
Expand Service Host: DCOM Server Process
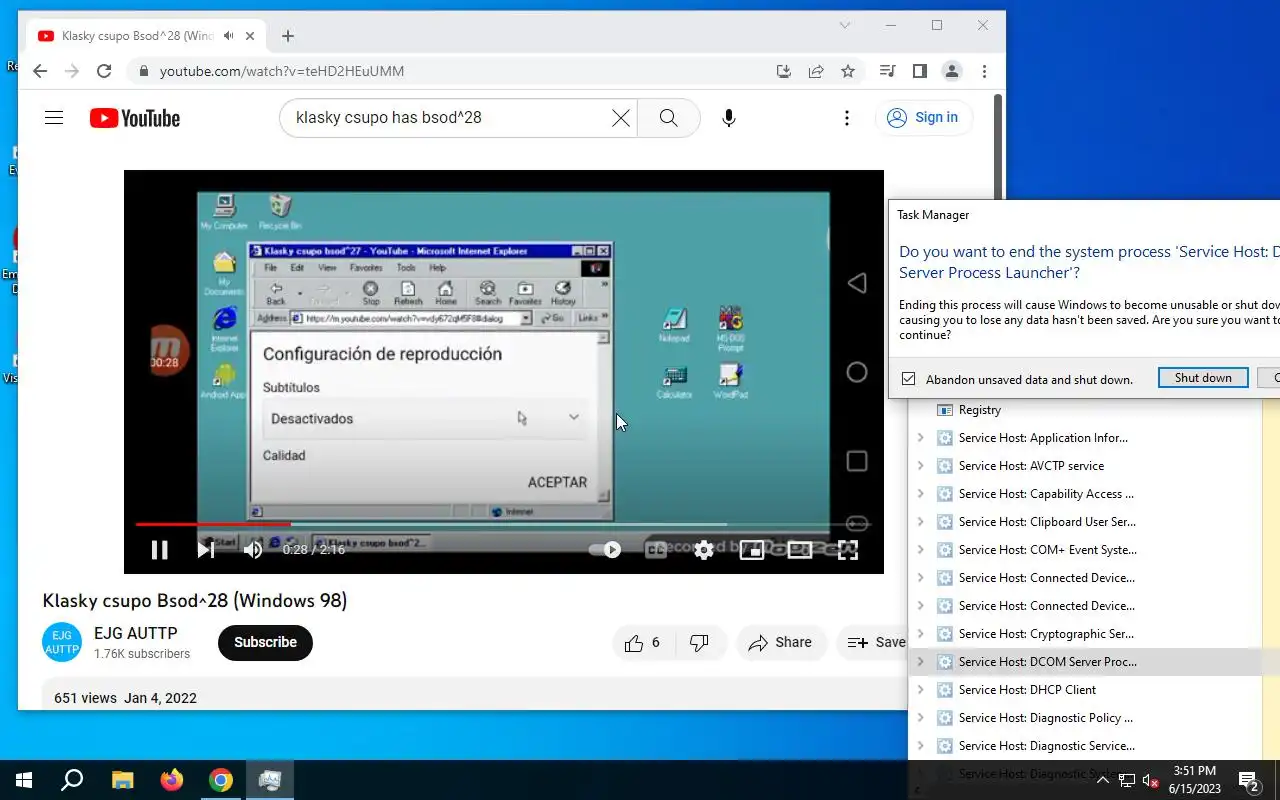(x=921, y=662)
